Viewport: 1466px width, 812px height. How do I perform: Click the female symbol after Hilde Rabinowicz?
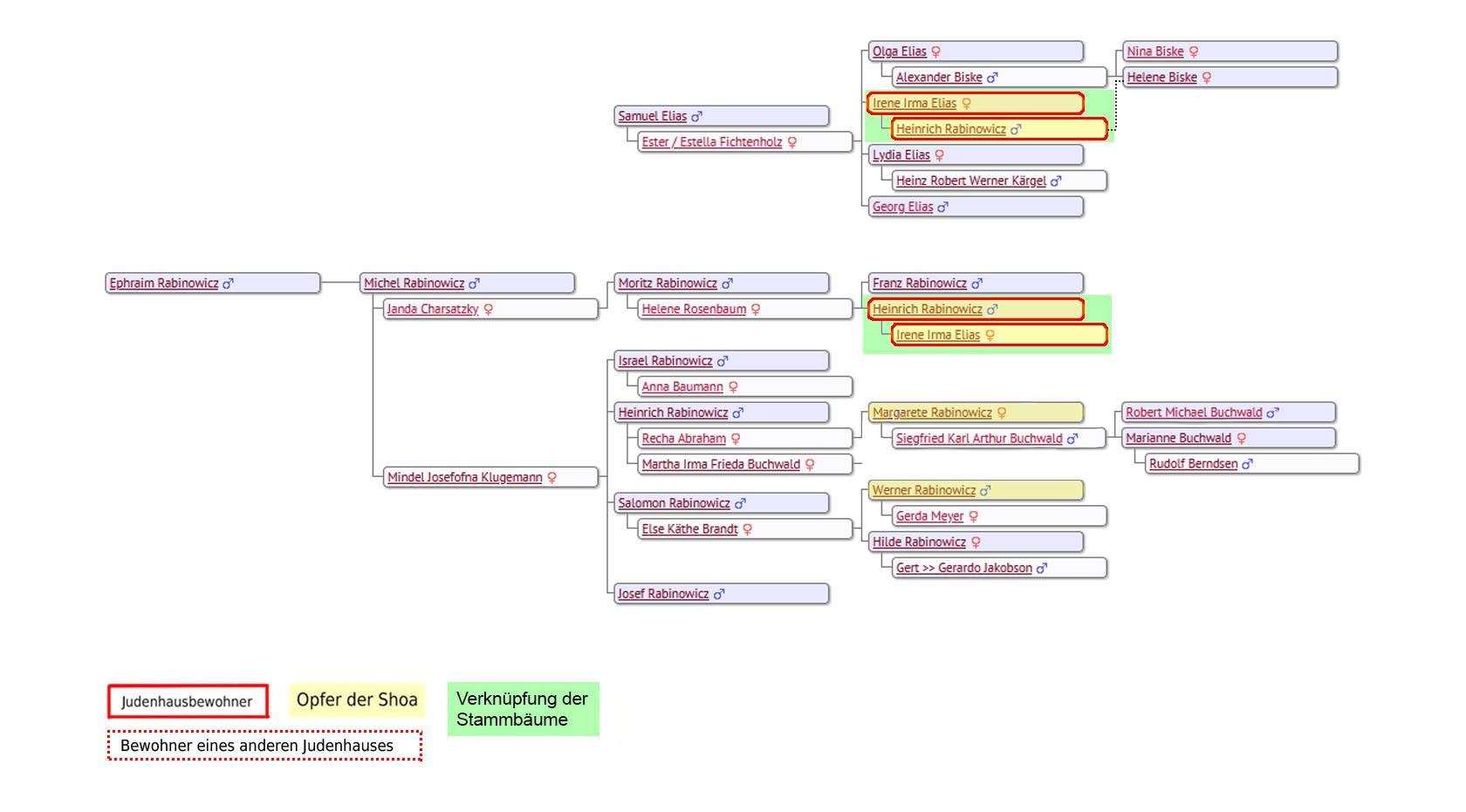[x=976, y=542]
